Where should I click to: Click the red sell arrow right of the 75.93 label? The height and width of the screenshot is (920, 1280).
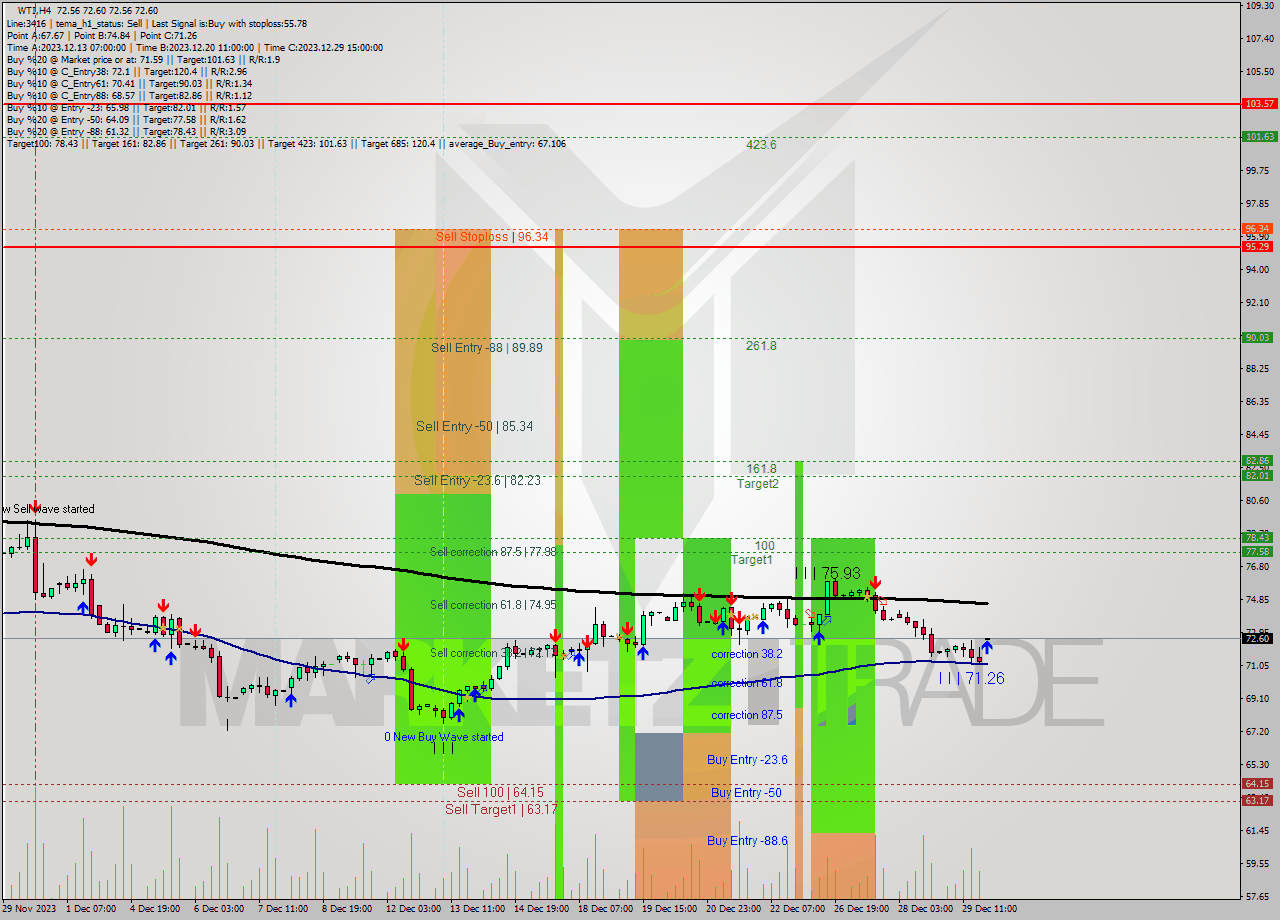875,582
